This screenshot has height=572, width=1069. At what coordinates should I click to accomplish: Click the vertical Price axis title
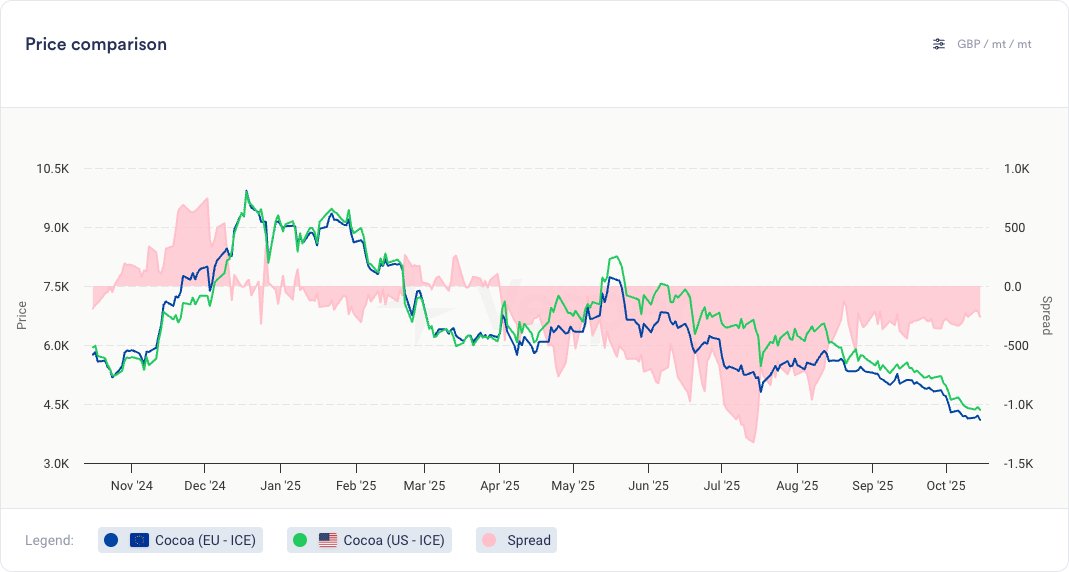22,316
